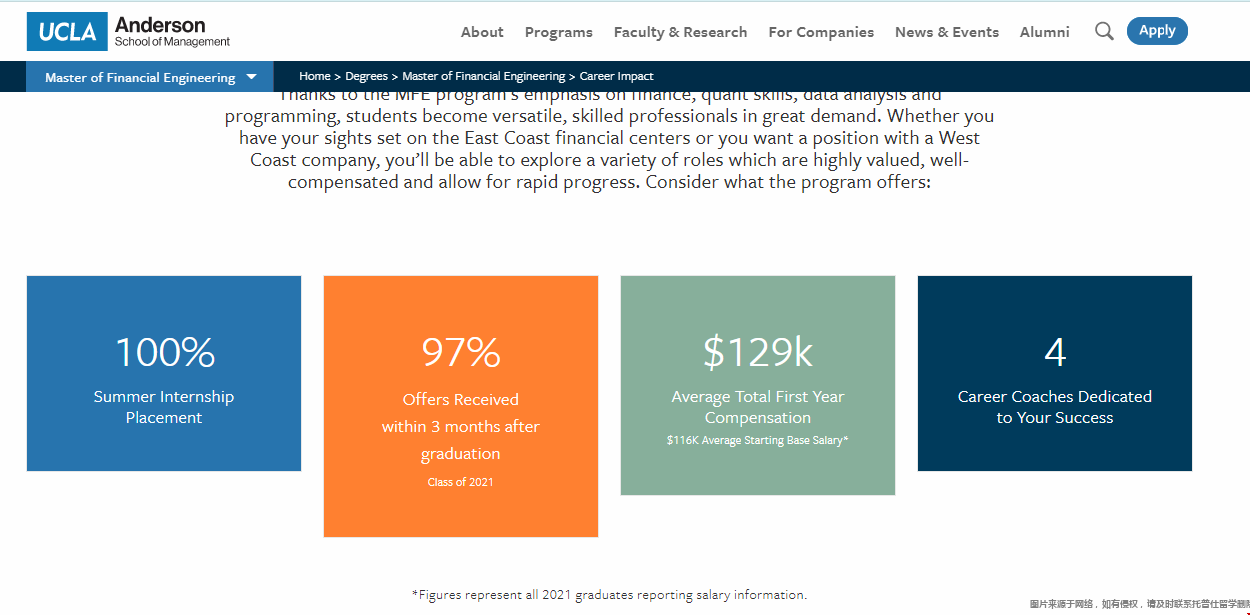Open News & Events menu
Screen dimensions: 1250x615
pos(947,32)
